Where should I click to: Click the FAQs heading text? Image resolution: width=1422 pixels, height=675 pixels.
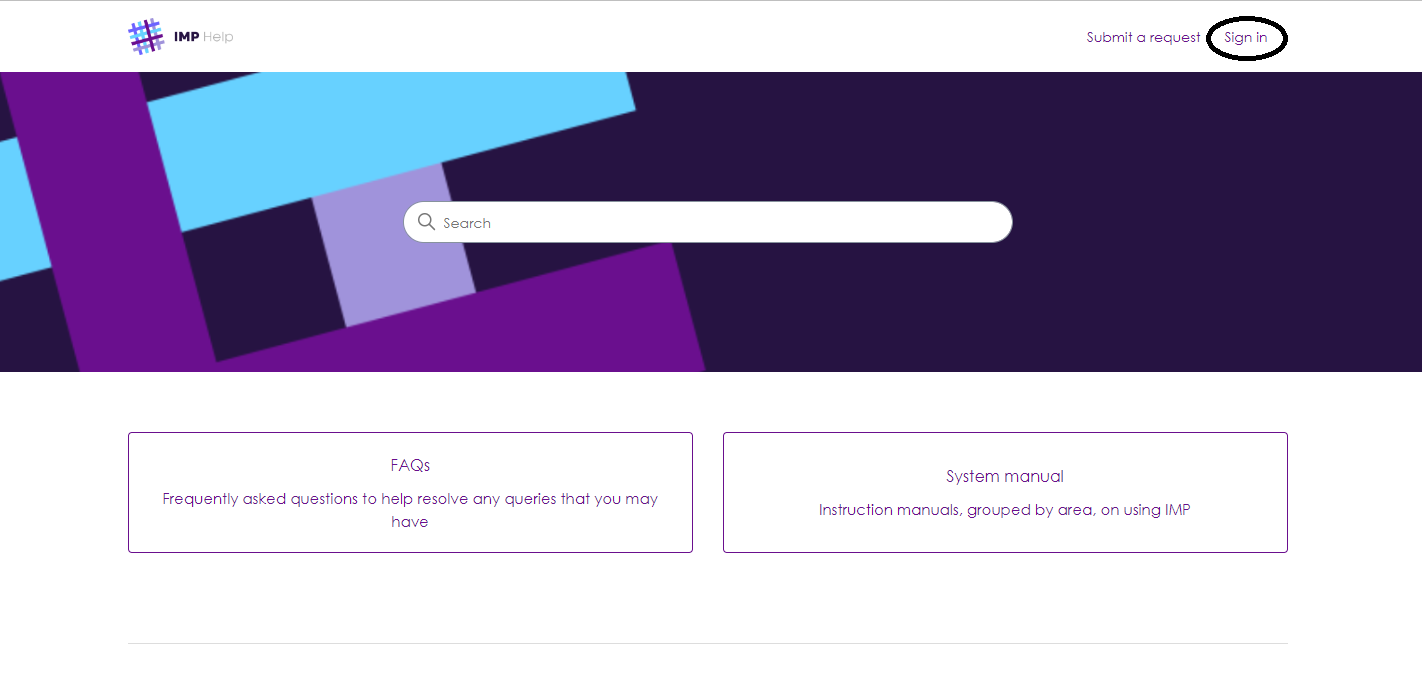[x=410, y=465]
